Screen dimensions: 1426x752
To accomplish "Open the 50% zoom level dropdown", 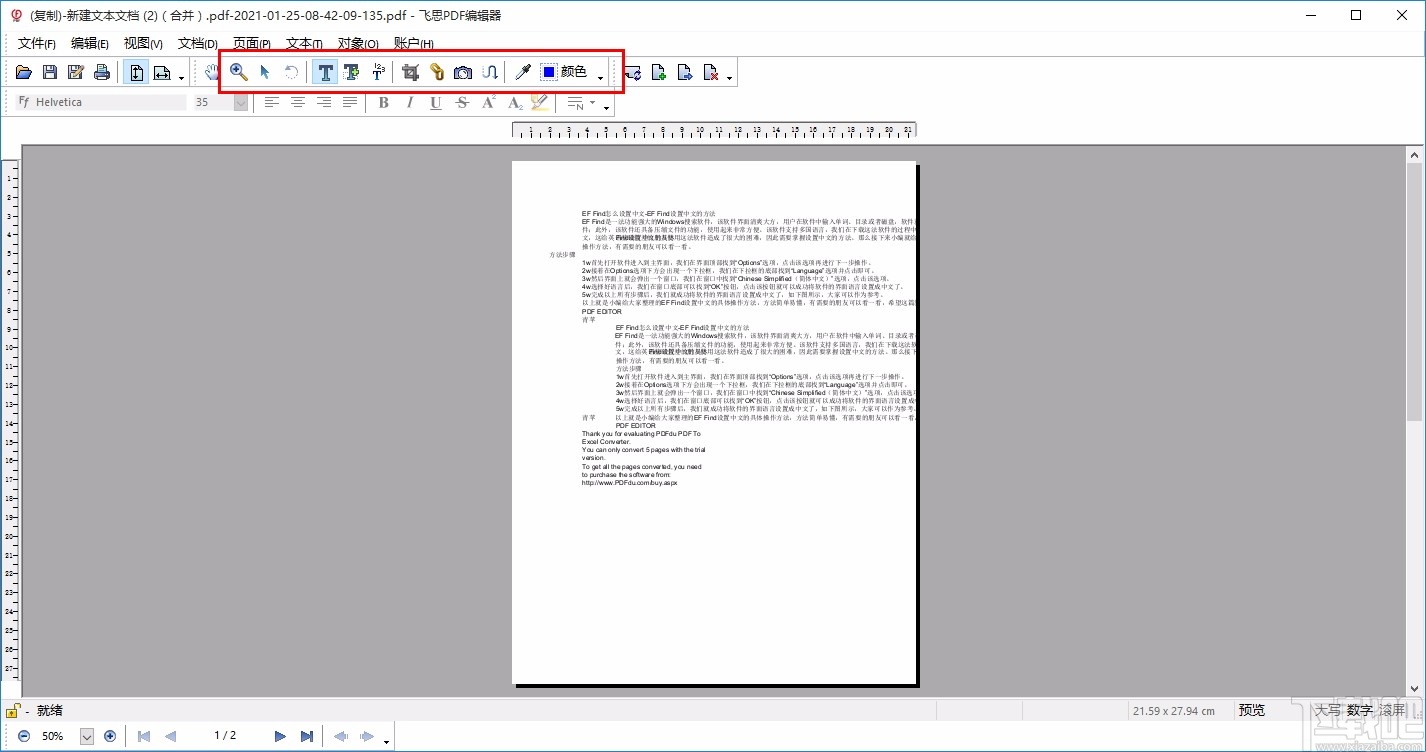I will [86, 736].
